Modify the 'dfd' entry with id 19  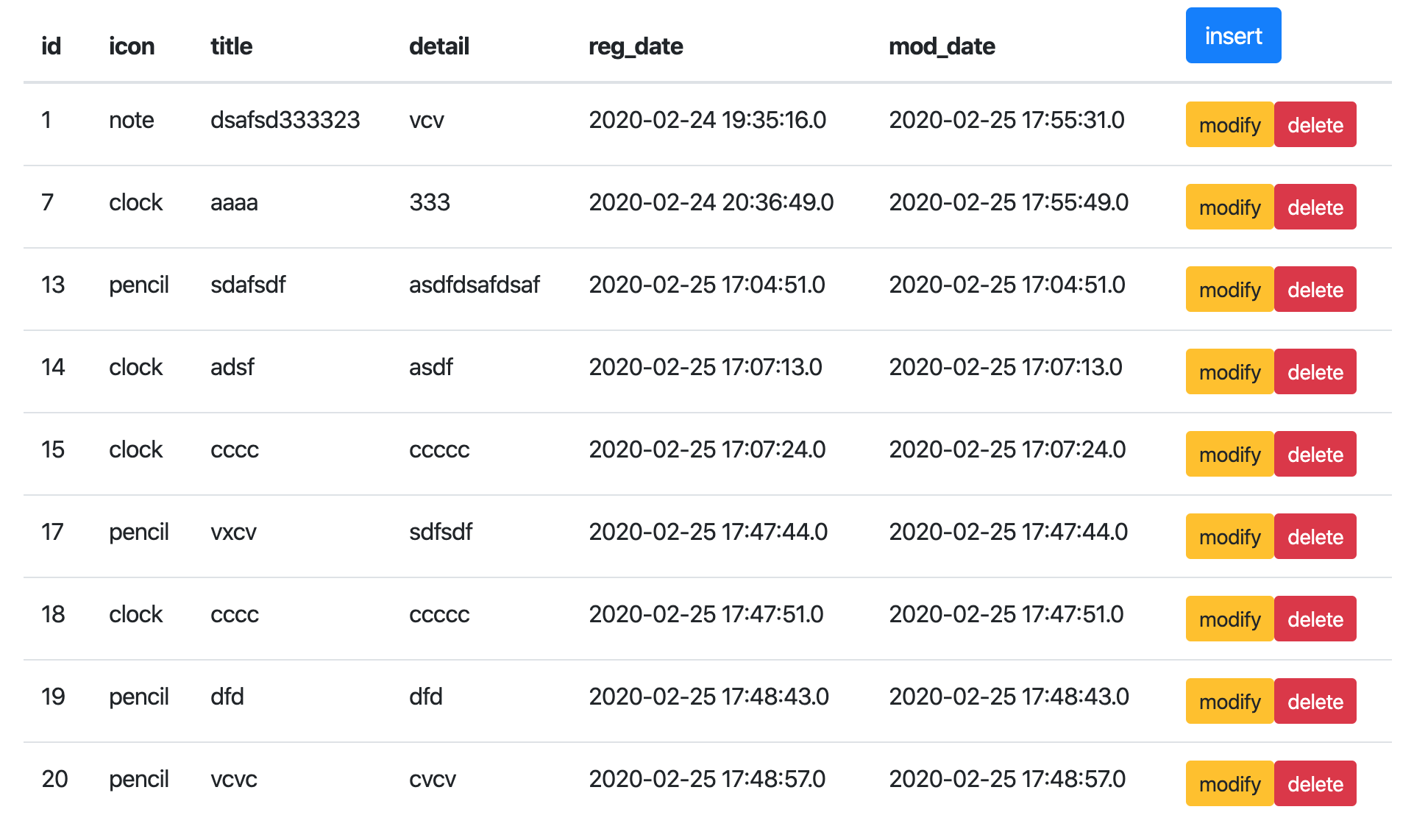tap(1229, 702)
